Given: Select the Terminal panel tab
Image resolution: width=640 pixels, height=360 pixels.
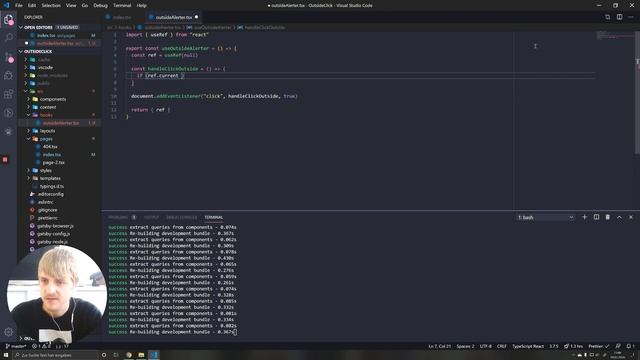Looking at the screenshot, I should point(213,217).
